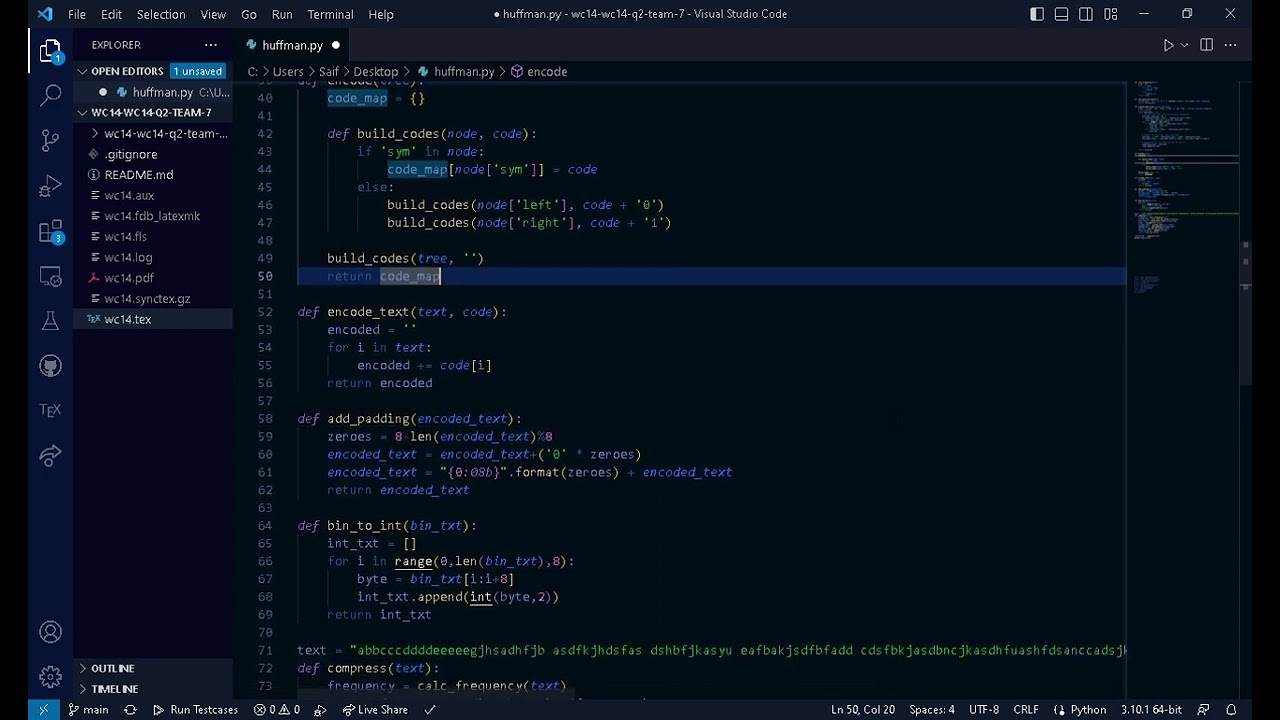
Task: Switch git branch via main in status bar
Action: [x=88, y=710]
